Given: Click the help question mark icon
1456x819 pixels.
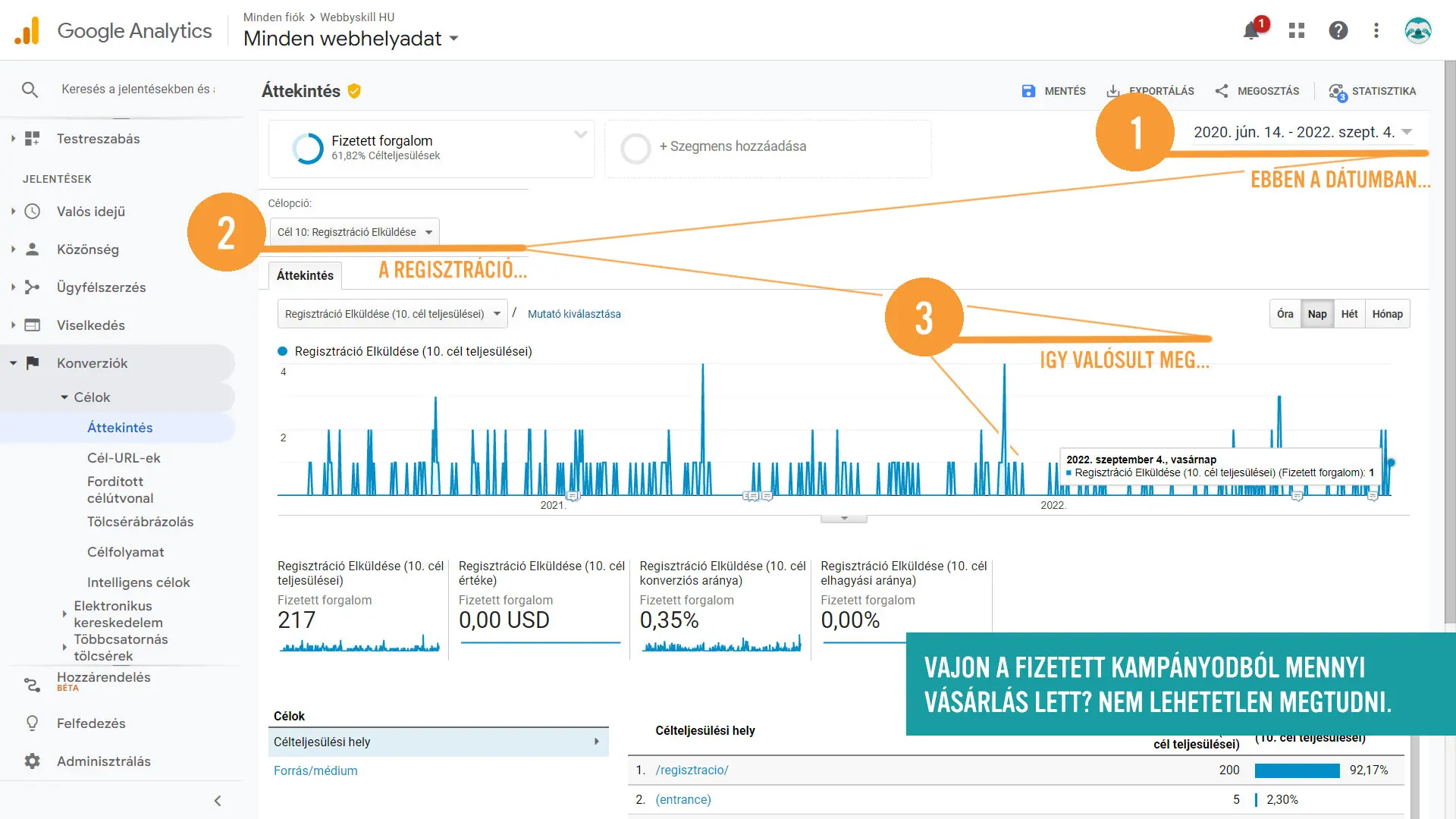Looking at the screenshot, I should [1338, 30].
